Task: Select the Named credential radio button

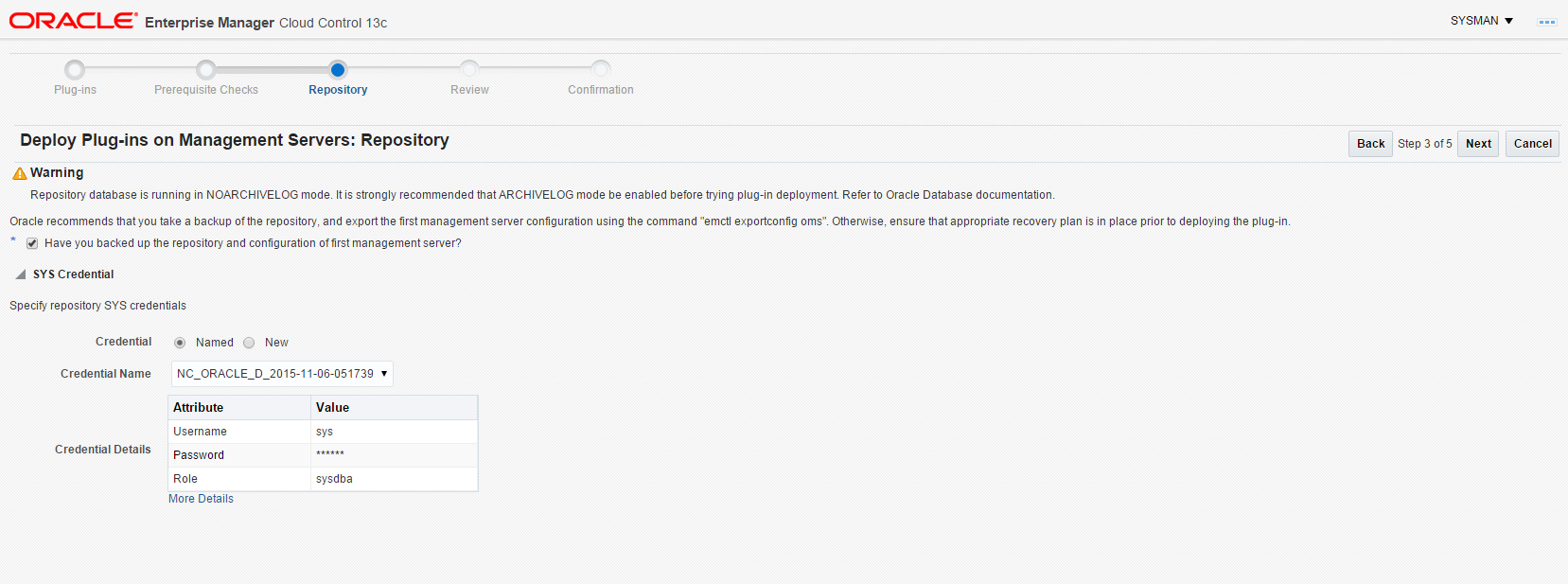Action: tap(180, 343)
